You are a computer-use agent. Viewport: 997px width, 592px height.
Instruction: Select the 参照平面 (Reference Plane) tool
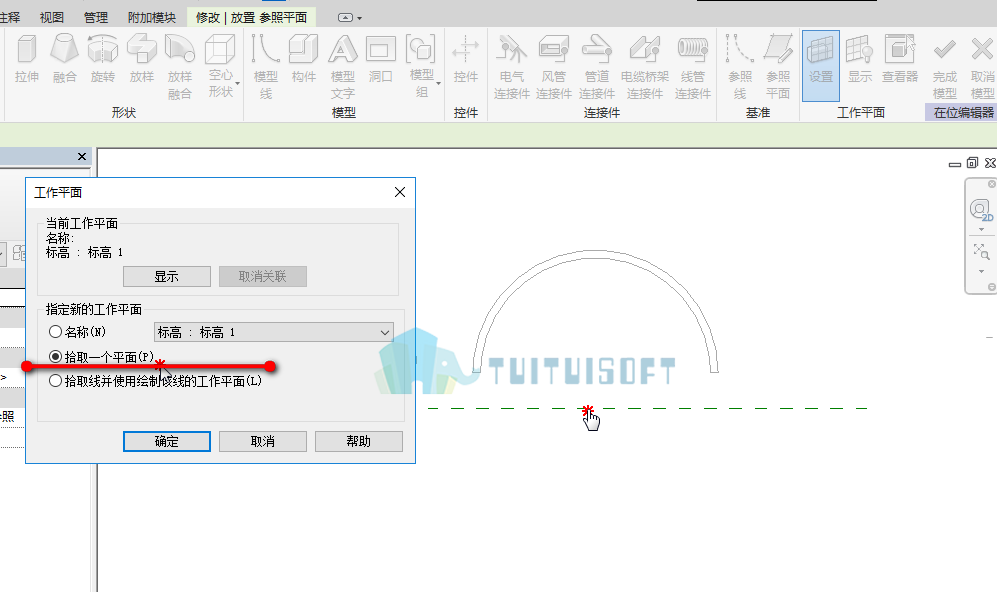[x=778, y=67]
